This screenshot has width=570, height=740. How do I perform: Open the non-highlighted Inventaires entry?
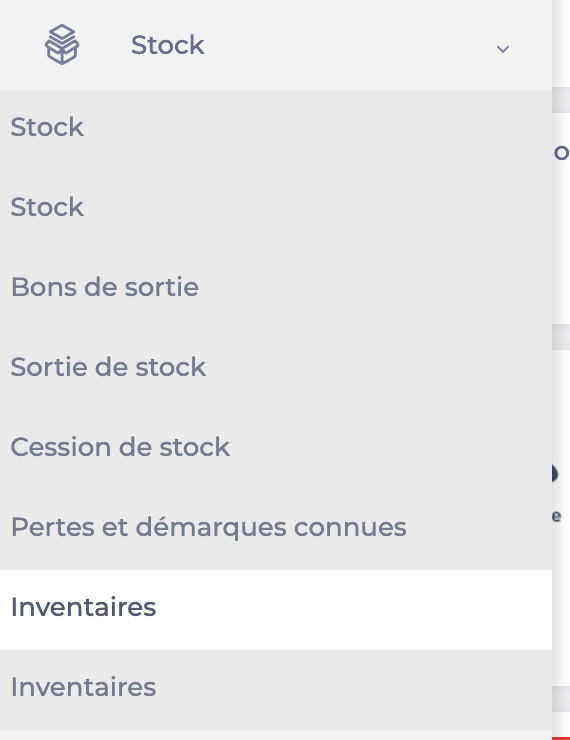tap(276, 690)
